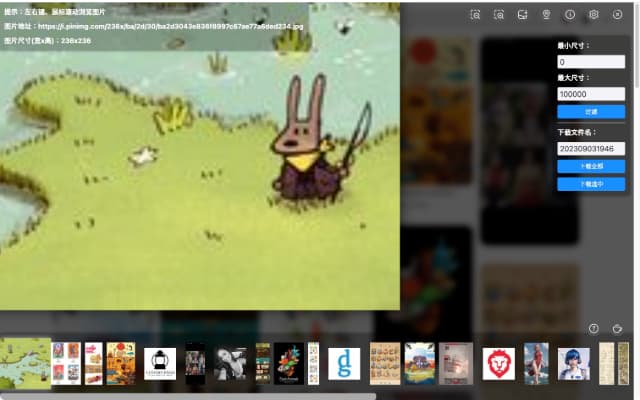Viewport: 640px width, 400px height.
Task: Click the coffee cup donate icon
Action: click(x=617, y=328)
